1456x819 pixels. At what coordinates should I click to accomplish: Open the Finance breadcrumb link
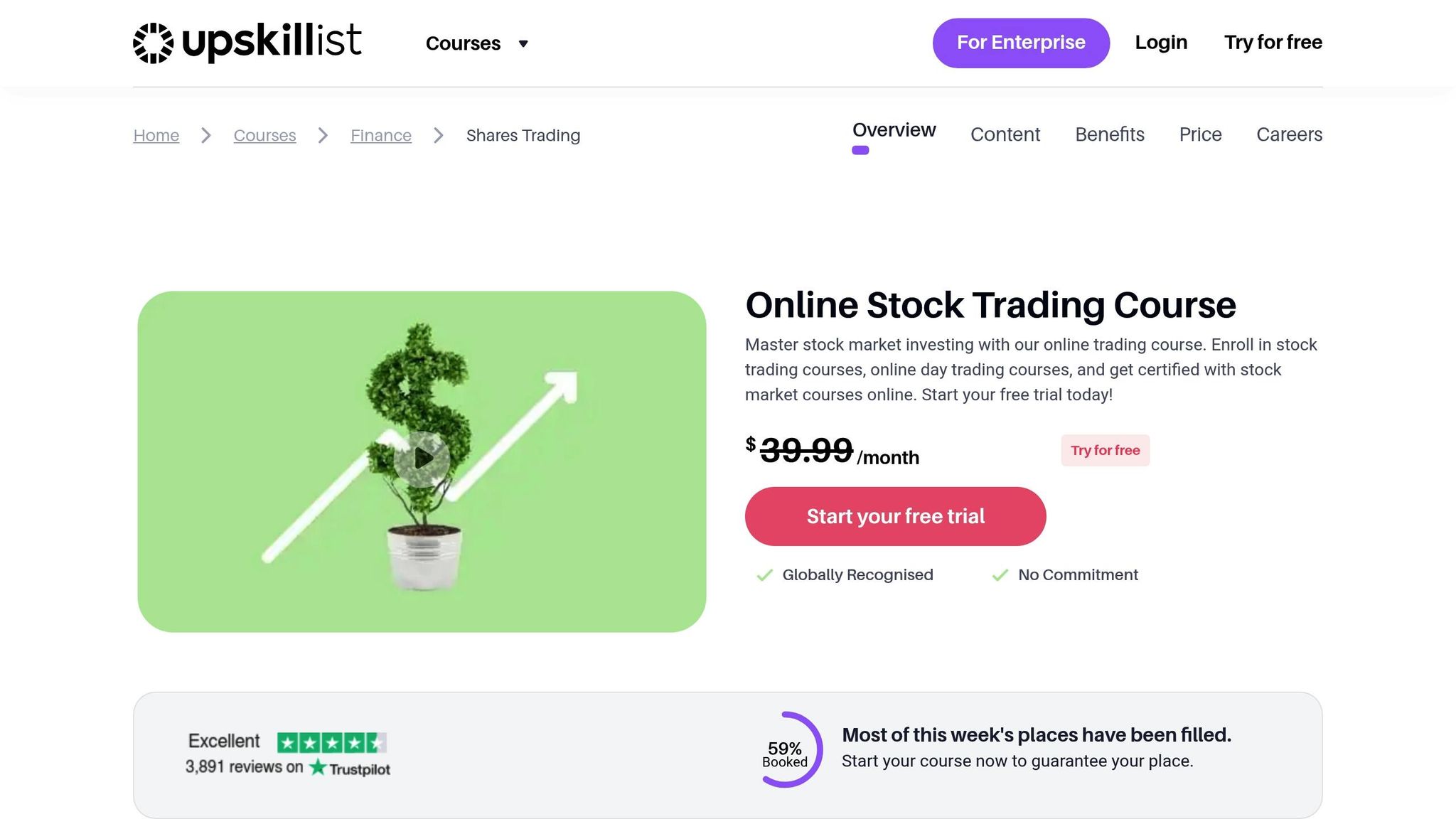pos(381,135)
